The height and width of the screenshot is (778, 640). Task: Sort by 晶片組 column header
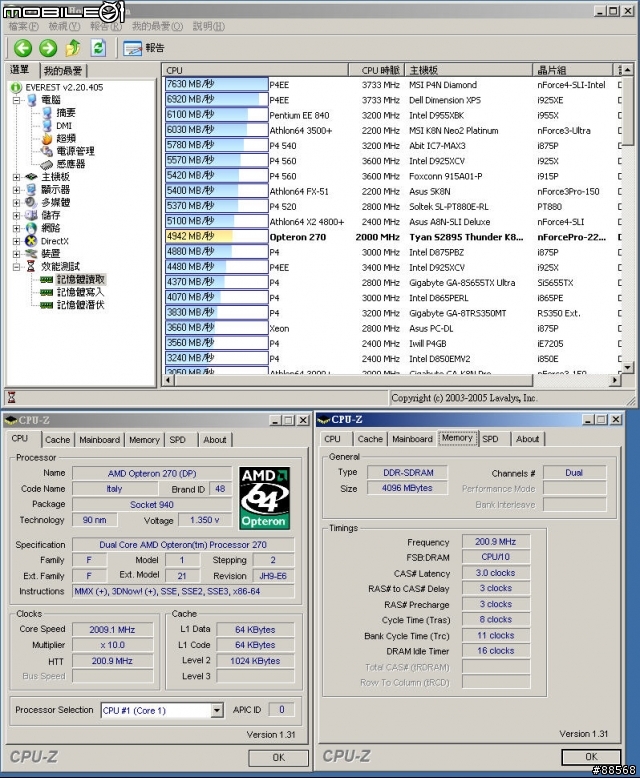(573, 70)
